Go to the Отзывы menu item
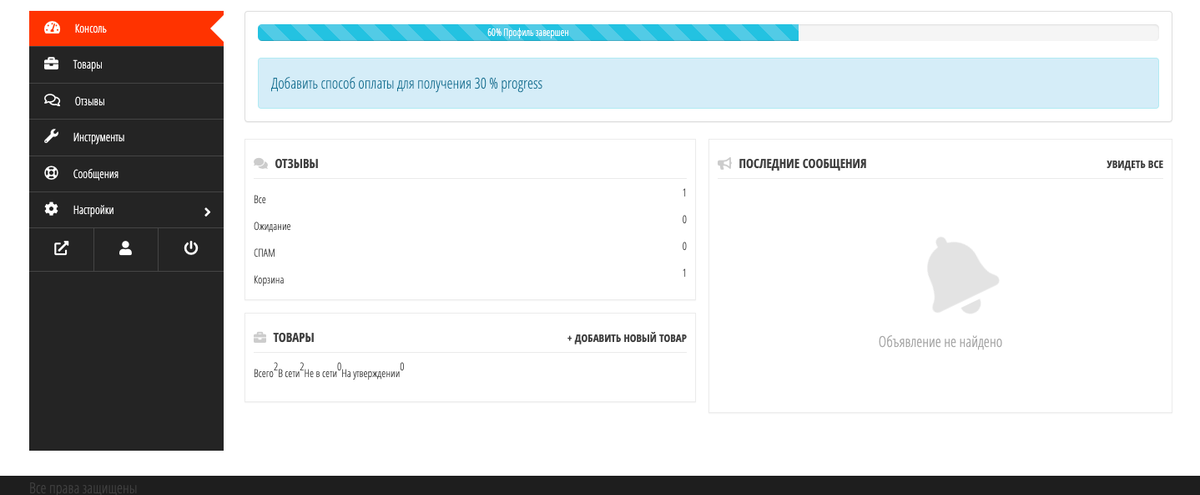 tap(126, 101)
